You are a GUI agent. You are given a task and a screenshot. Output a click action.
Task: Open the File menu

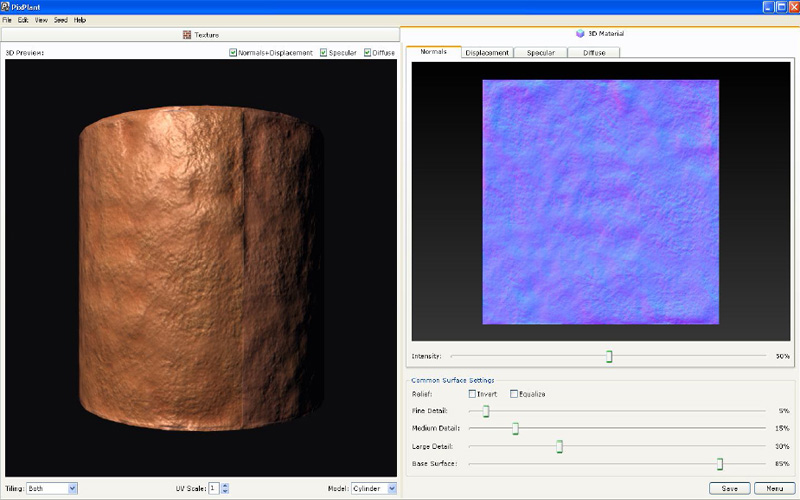pyautogui.click(x=7, y=20)
